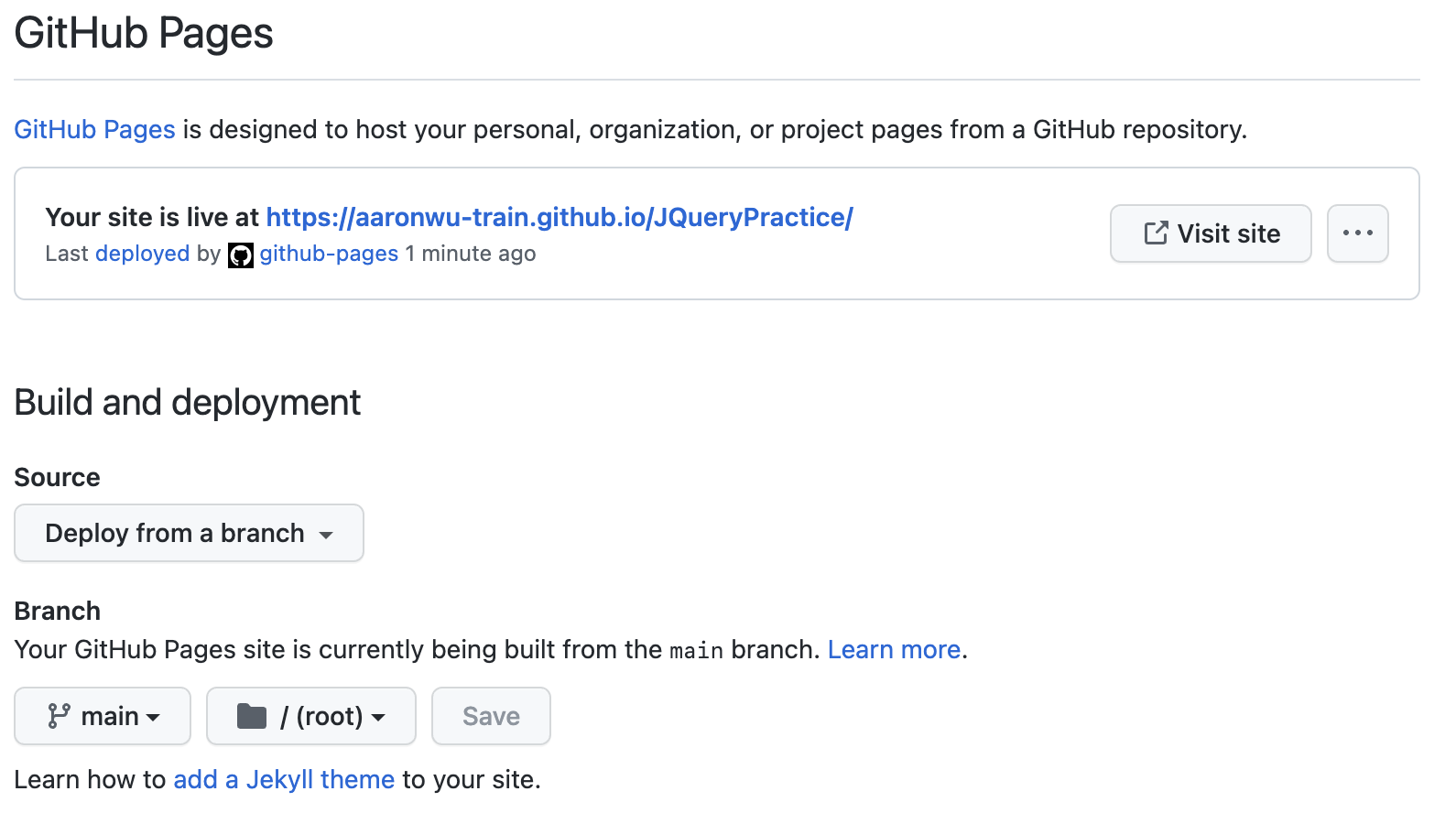Expand the 'Deploy from a branch' source dropdown
Viewport: 1456px width, 813px height.
click(x=189, y=533)
